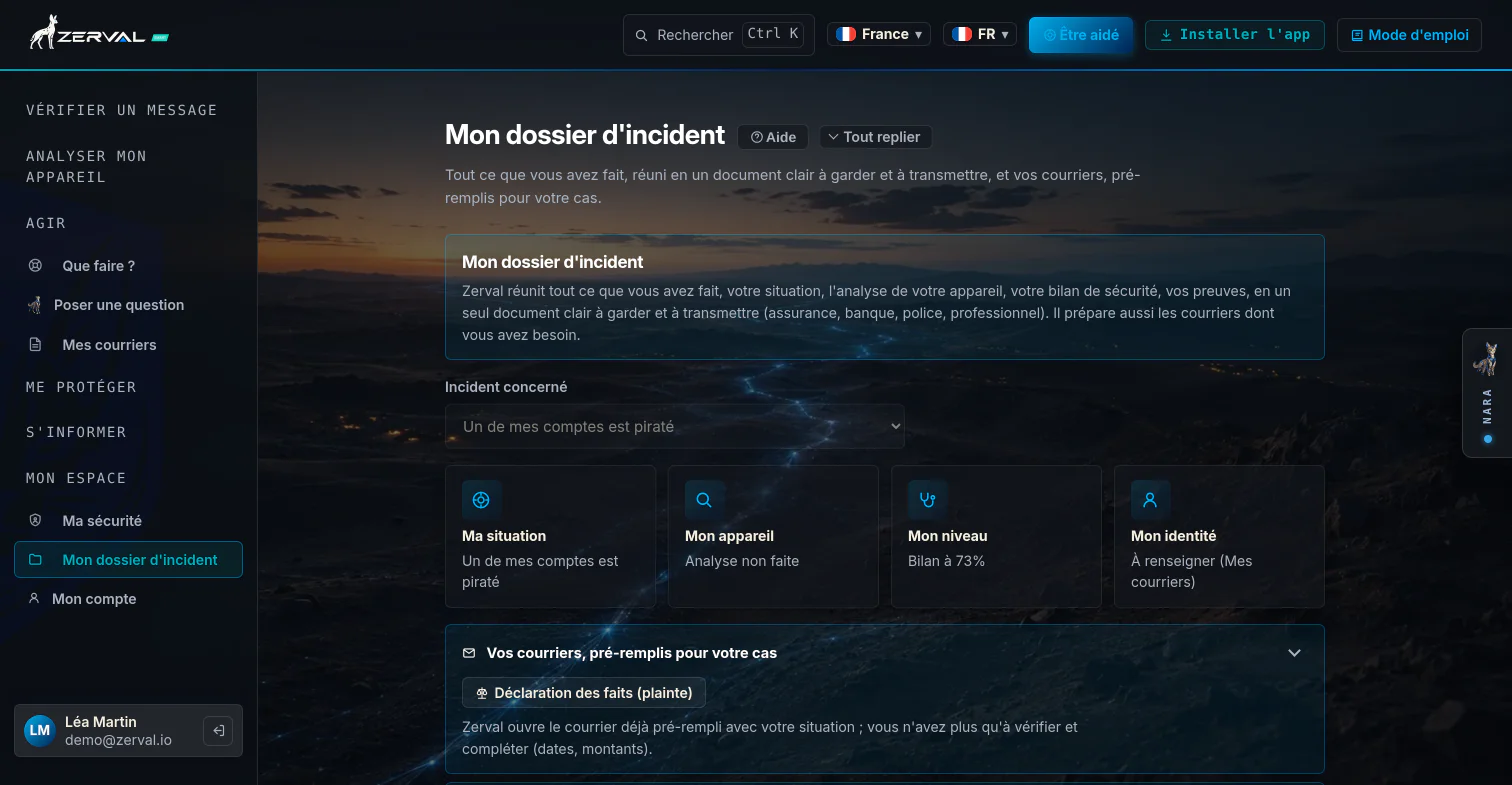
Task: Click the French flag in the France selector
Action: pos(846,34)
